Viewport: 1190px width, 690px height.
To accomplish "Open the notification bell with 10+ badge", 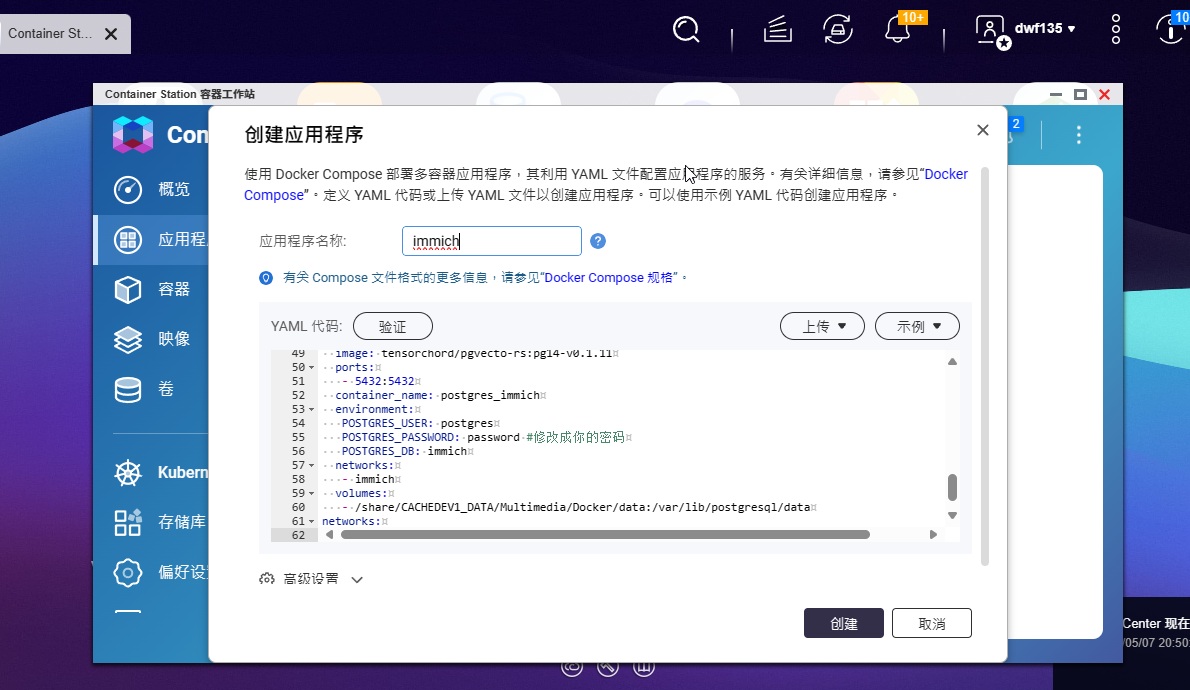I will (899, 29).
